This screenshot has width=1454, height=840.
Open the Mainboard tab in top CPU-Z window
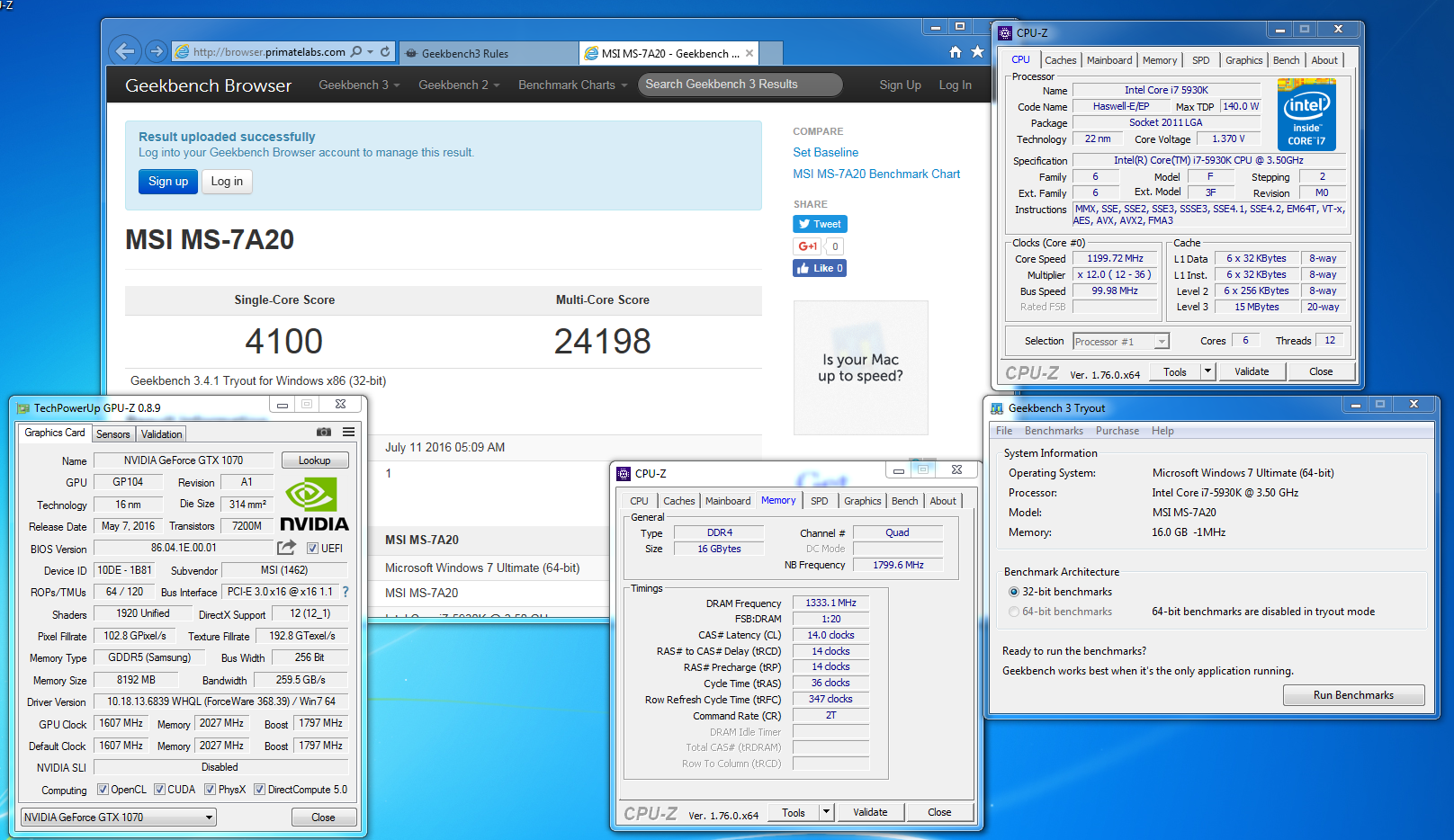[x=1109, y=60]
